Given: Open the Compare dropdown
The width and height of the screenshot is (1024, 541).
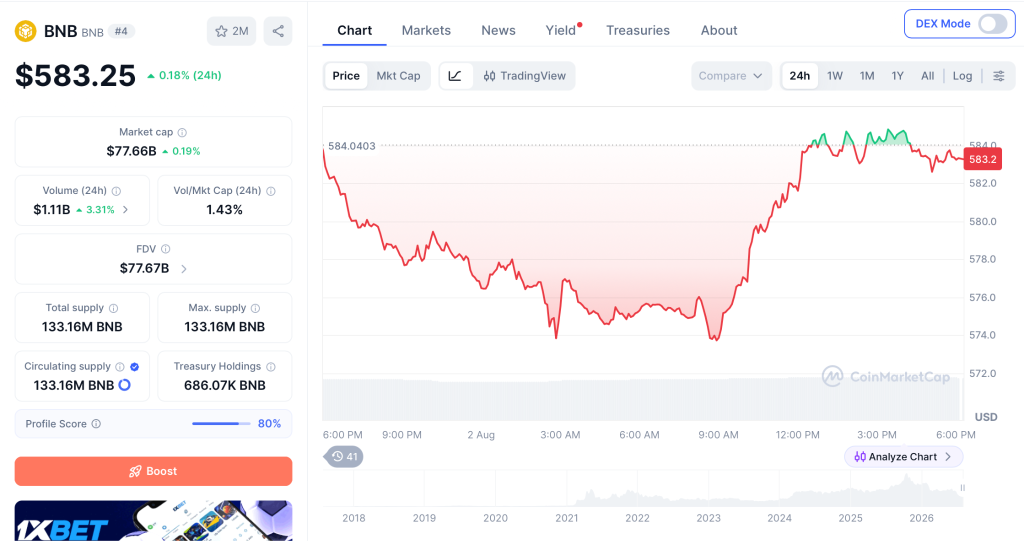Looking at the screenshot, I should point(731,76).
